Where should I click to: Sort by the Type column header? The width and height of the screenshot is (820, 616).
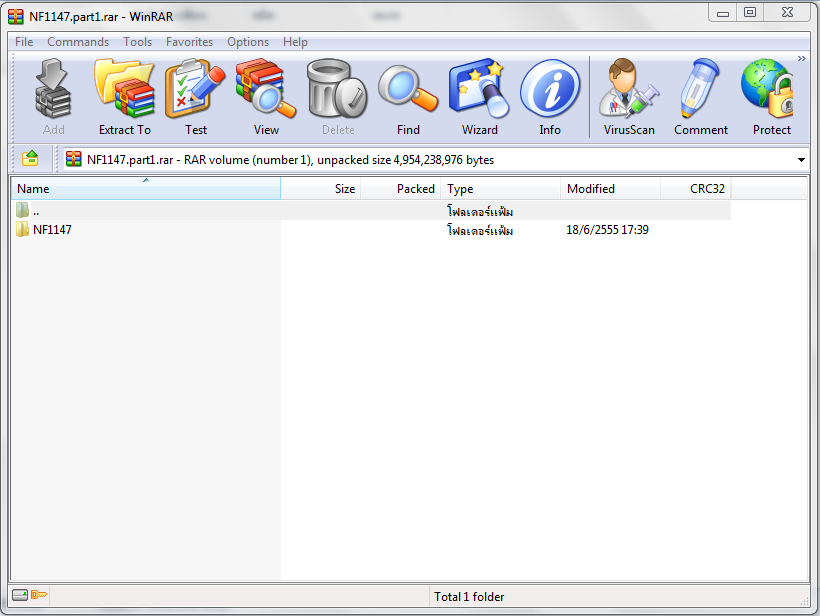(500, 189)
